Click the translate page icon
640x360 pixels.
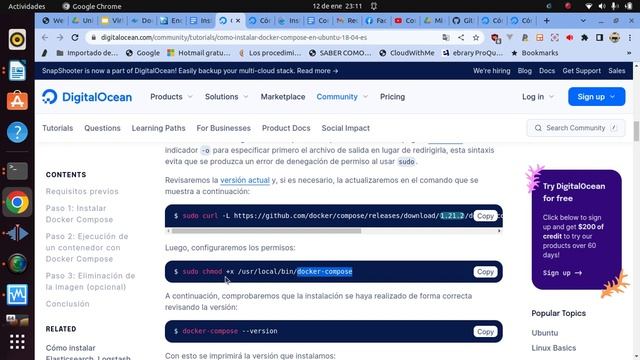[446, 38]
